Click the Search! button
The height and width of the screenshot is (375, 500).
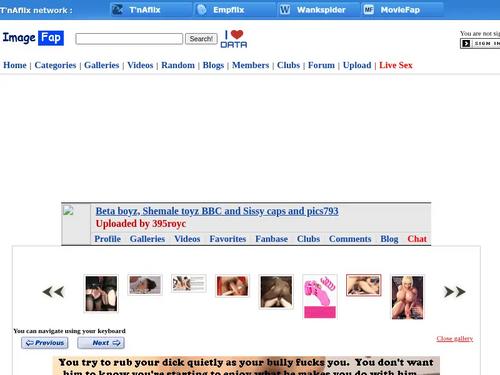[201, 39]
